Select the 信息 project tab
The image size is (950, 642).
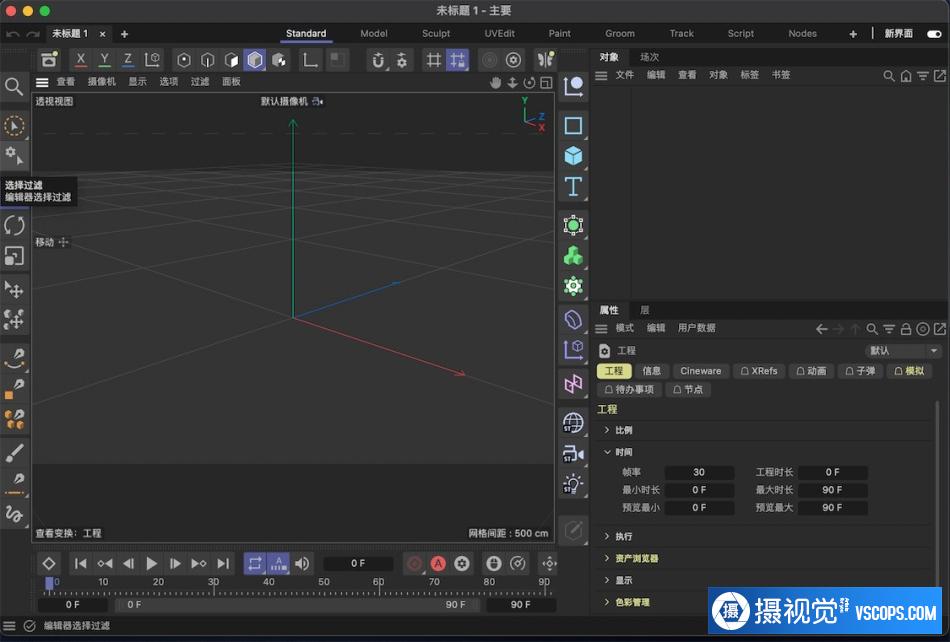coord(651,371)
